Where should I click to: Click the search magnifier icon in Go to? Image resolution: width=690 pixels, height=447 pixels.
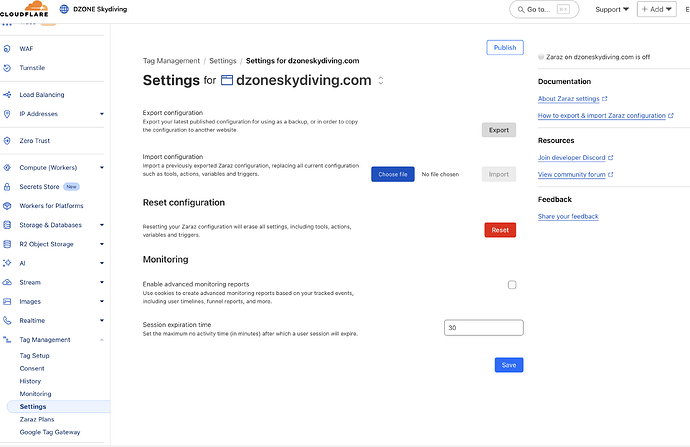pos(521,9)
